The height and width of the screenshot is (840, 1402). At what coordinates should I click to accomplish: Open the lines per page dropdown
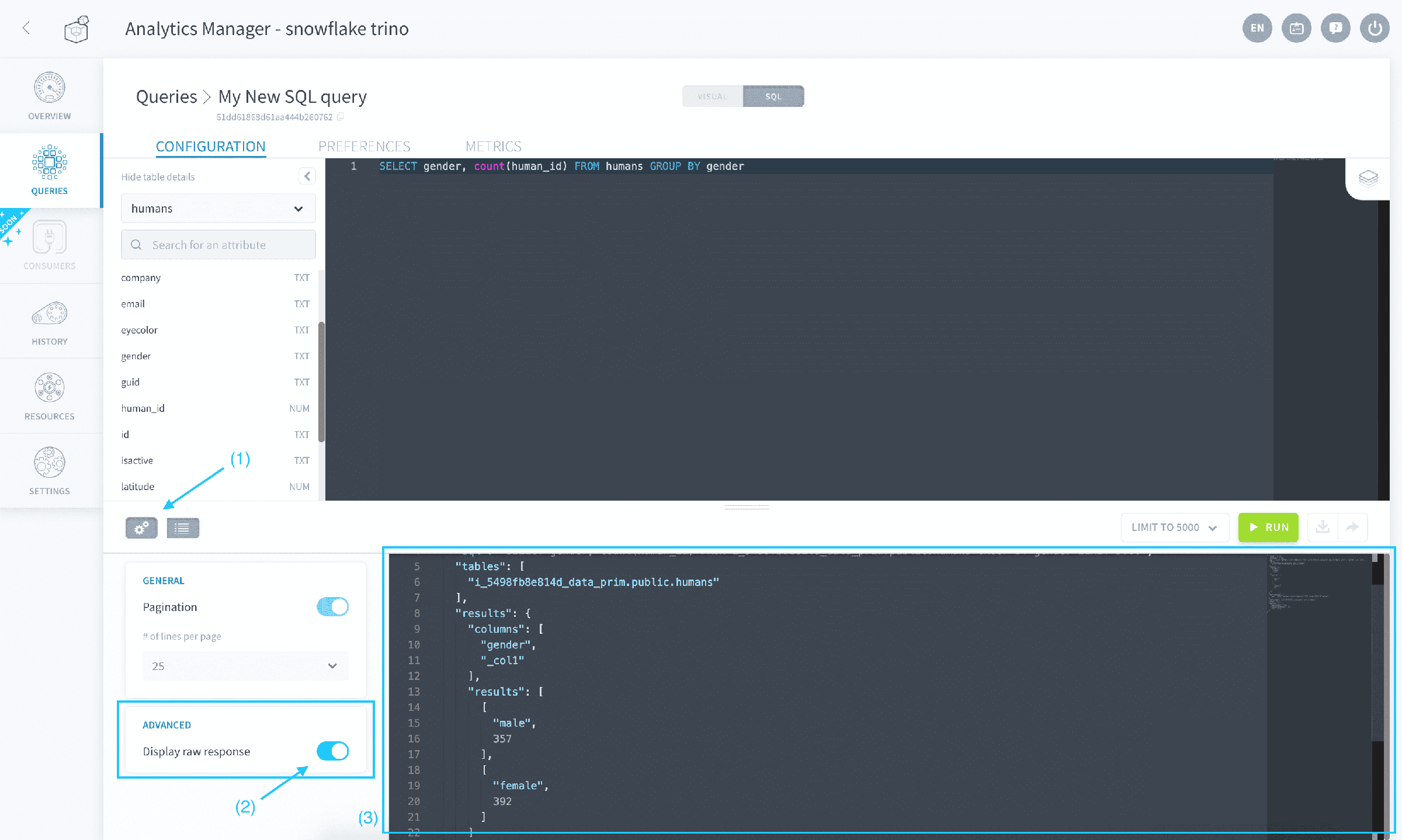(x=245, y=666)
